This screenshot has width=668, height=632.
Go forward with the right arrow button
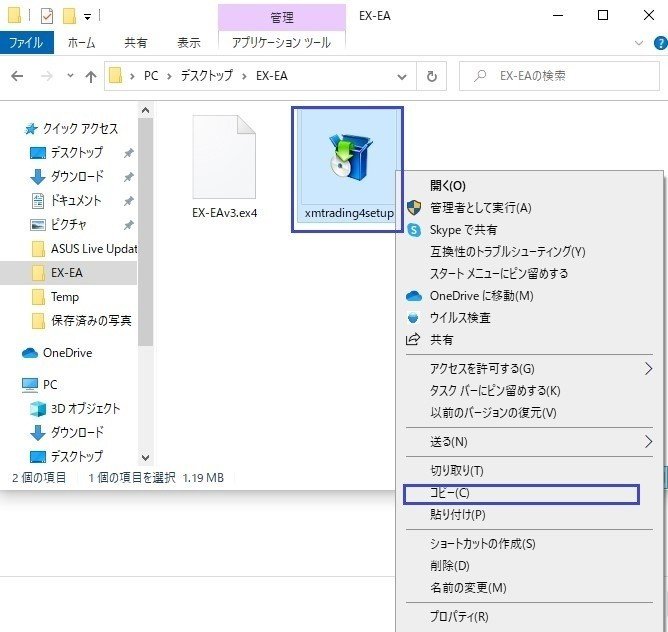click(x=46, y=76)
